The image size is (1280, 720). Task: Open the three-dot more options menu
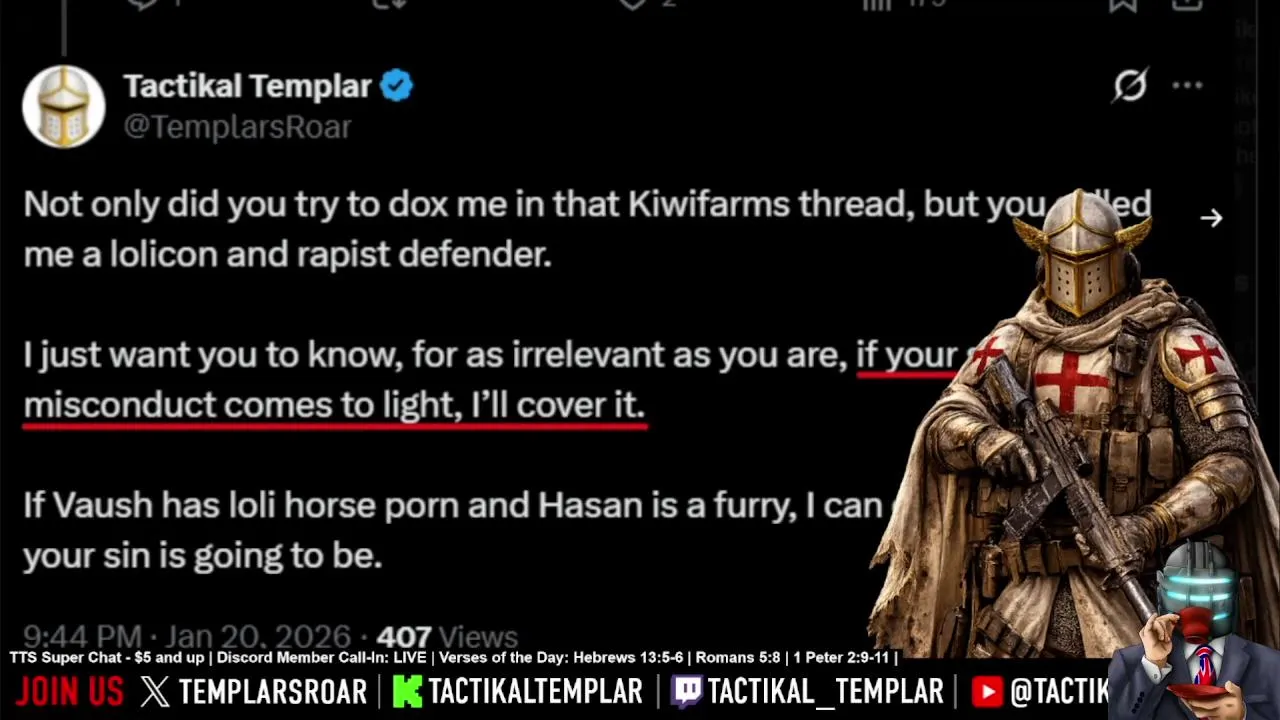(x=1187, y=86)
